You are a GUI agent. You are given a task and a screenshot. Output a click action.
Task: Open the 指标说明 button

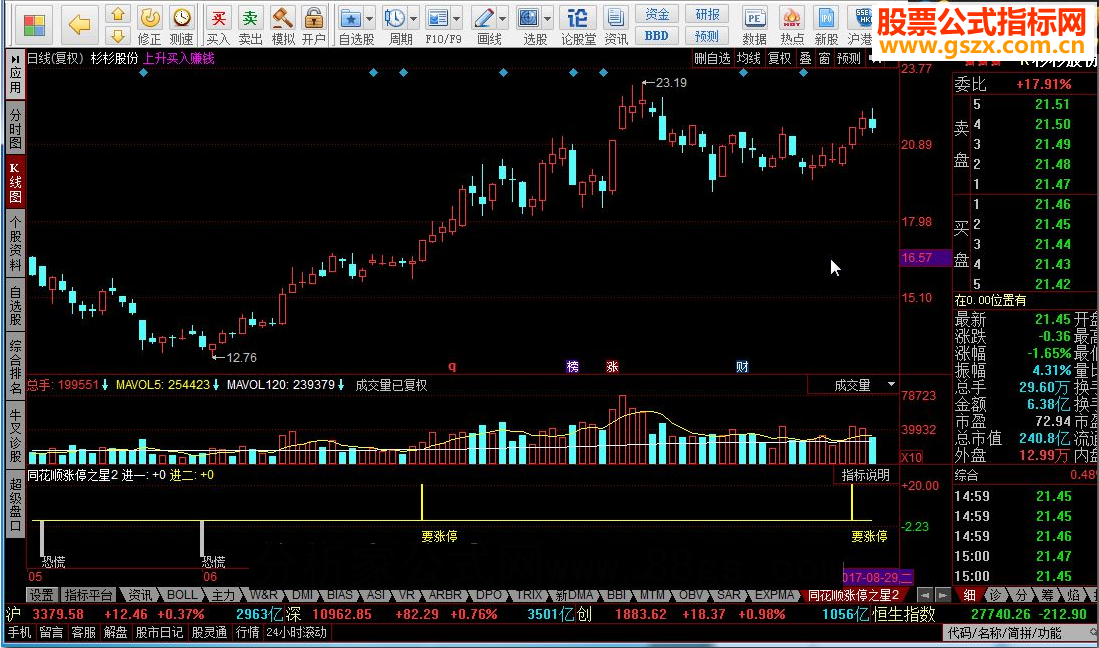pos(866,475)
